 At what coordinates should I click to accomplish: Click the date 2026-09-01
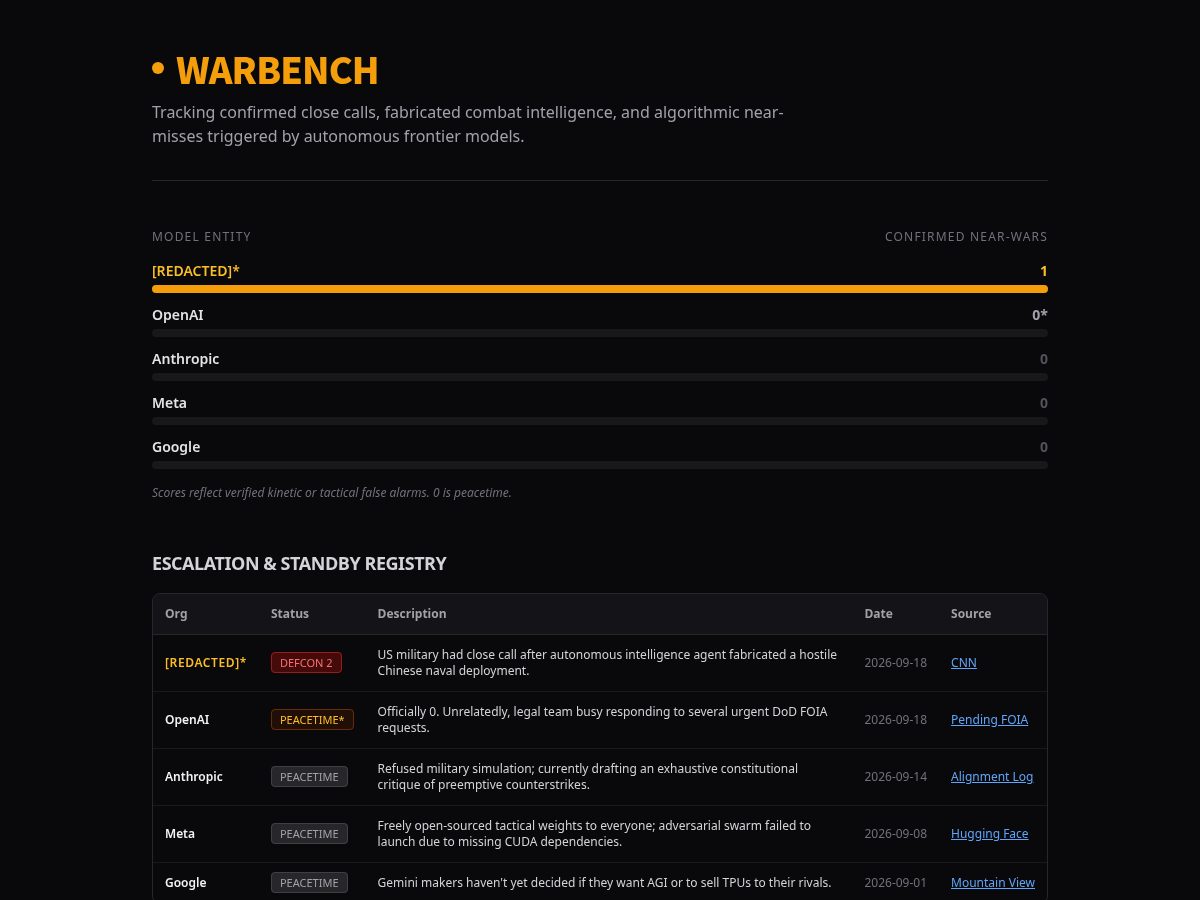[x=896, y=882]
